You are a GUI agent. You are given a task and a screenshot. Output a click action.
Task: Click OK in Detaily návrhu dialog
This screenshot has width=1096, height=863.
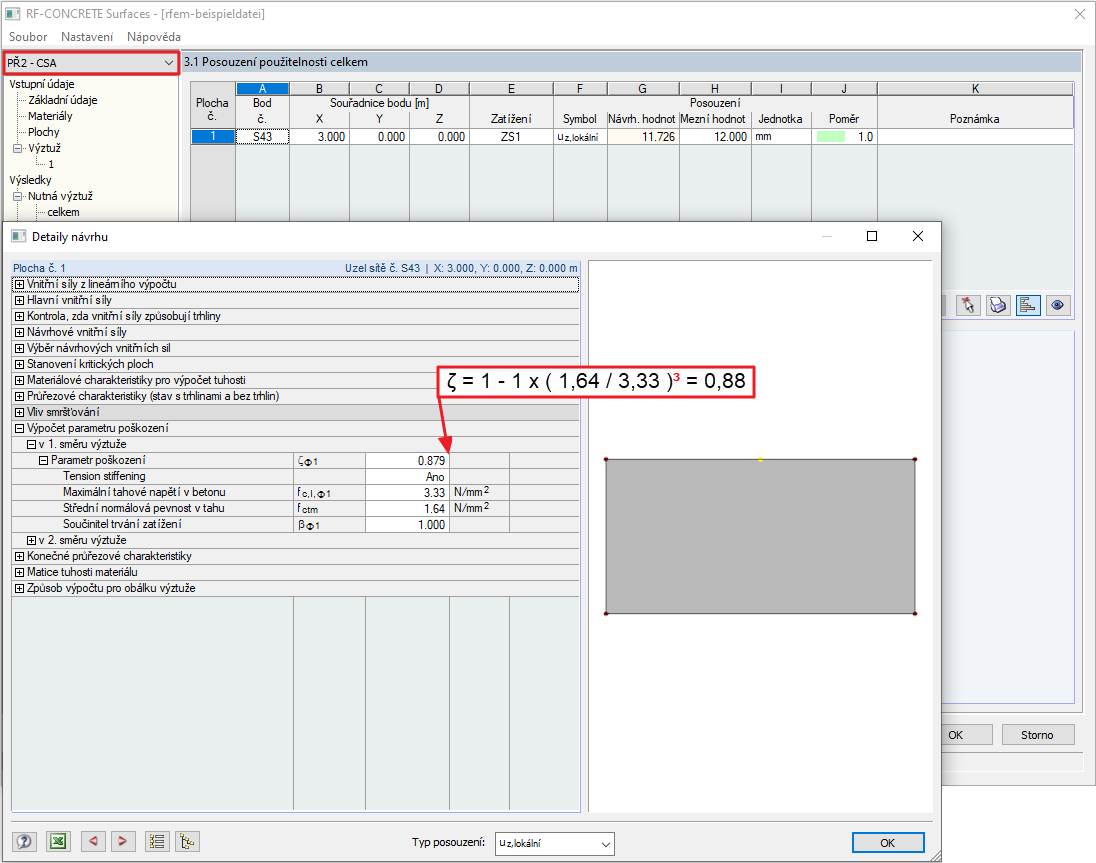pos(888,843)
